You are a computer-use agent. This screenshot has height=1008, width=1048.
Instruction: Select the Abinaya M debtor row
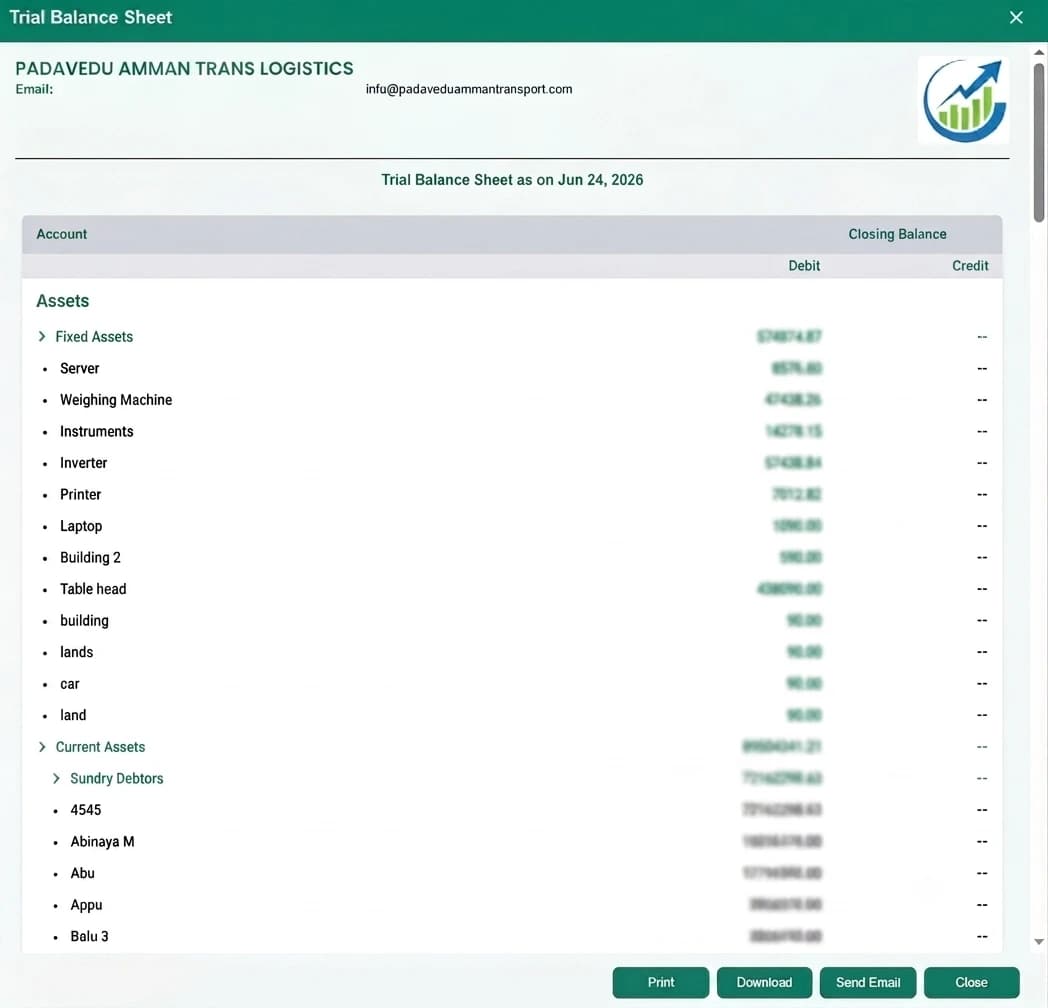point(512,842)
